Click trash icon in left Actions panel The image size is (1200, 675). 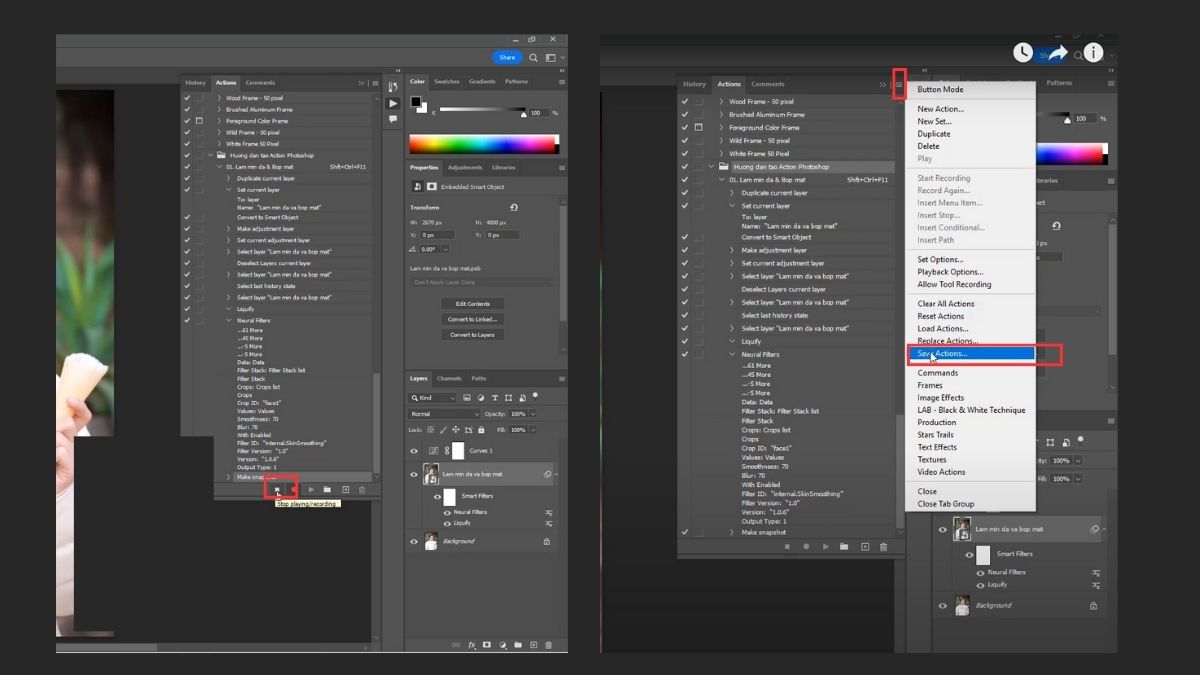pos(361,489)
